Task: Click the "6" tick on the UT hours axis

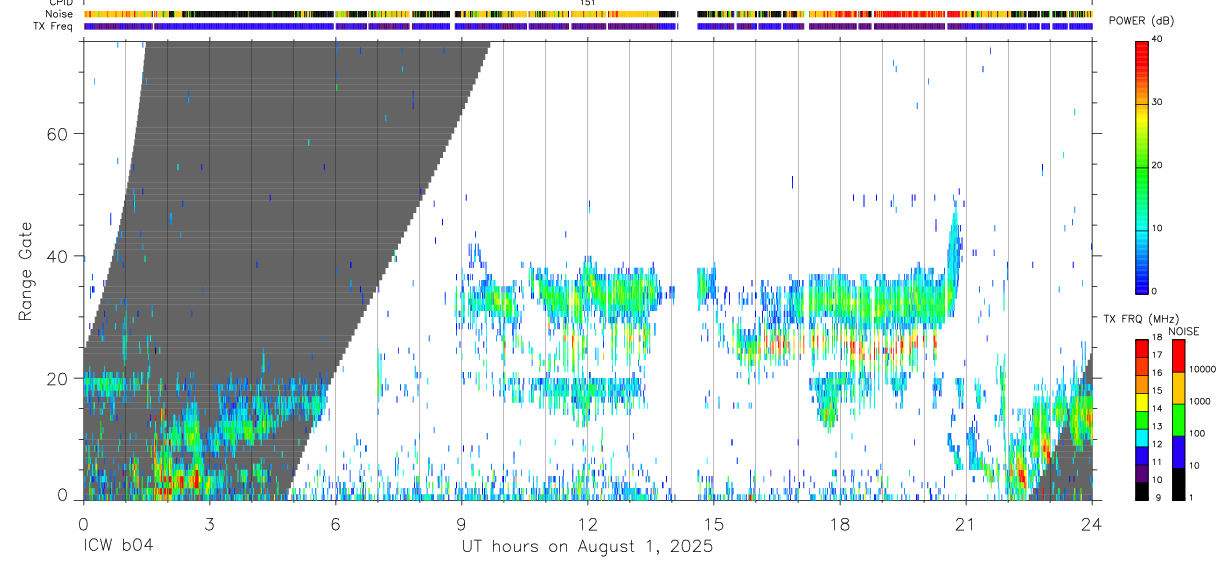Action: (x=335, y=524)
